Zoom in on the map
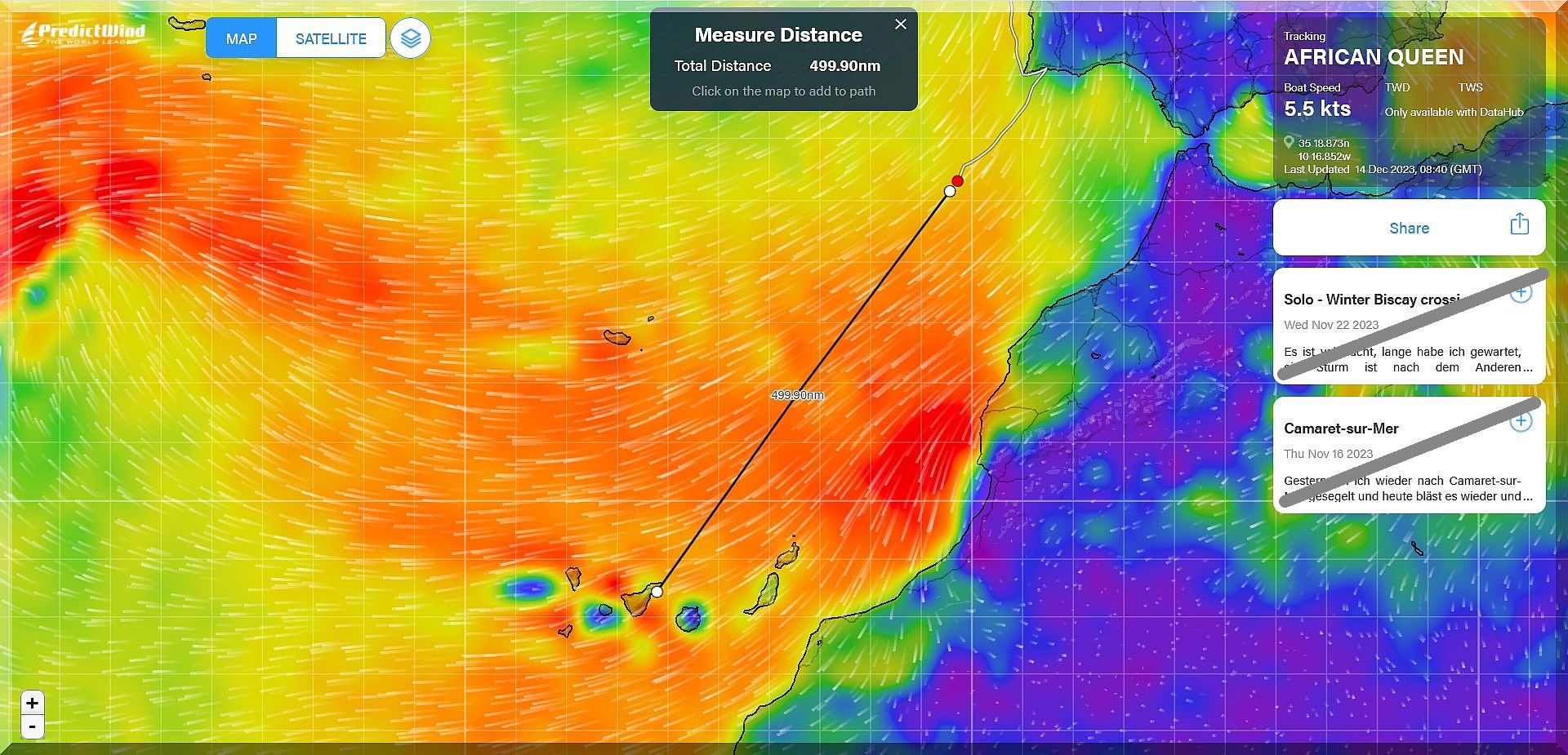Screen dimensions: 1568x755 pos(32,703)
